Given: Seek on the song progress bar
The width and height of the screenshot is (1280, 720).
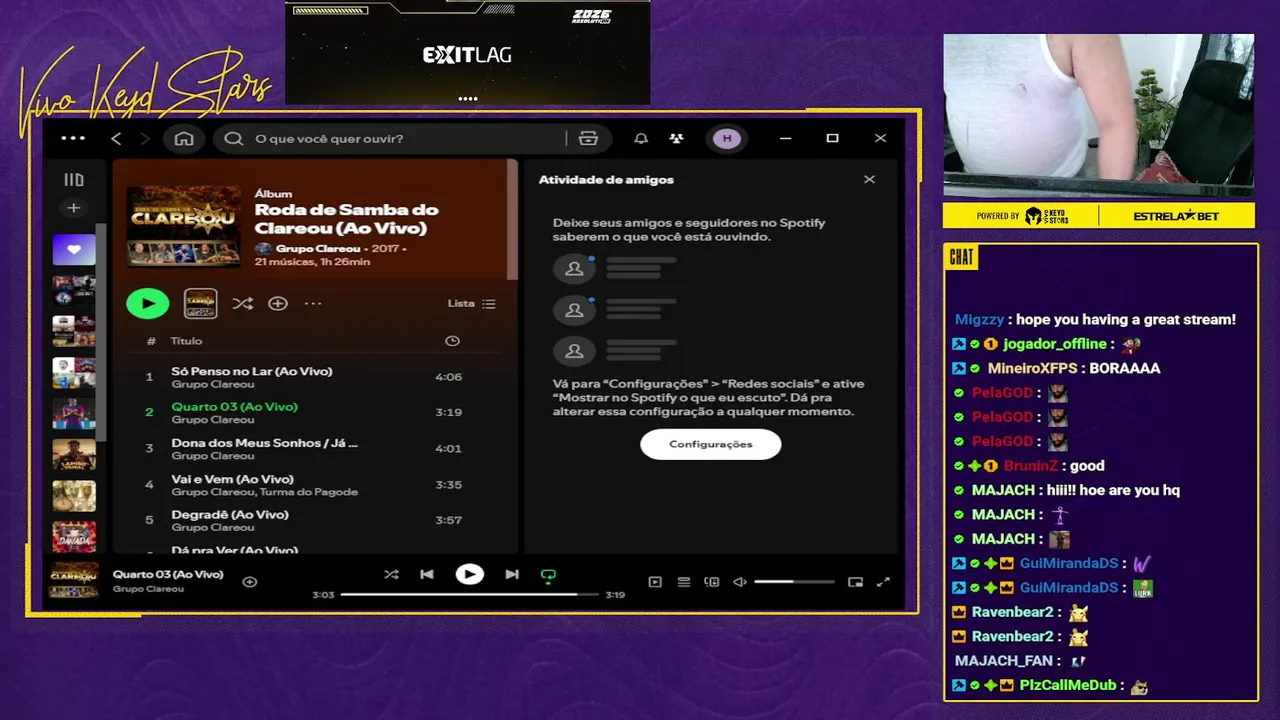Looking at the screenshot, I should [469, 594].
